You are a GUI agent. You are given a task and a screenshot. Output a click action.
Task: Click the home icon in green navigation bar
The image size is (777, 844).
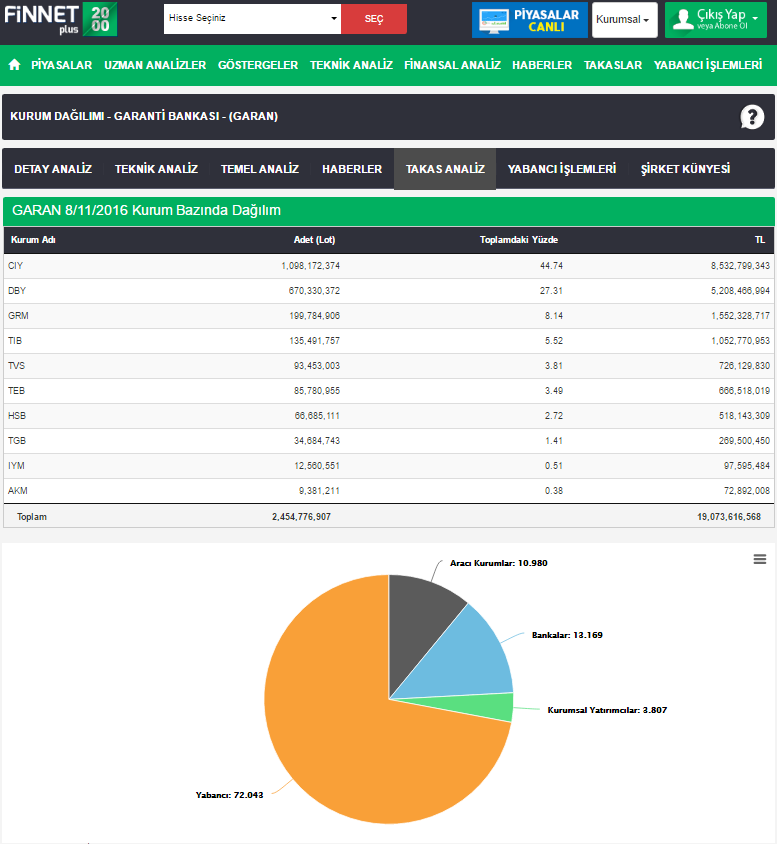pyautogui.click(x=15, y=65)
